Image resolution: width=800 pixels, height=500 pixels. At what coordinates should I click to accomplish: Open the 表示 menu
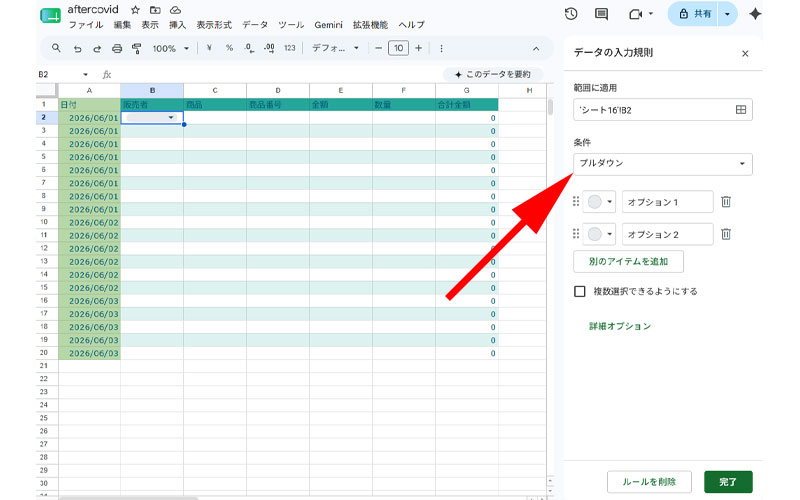[149, 24]
